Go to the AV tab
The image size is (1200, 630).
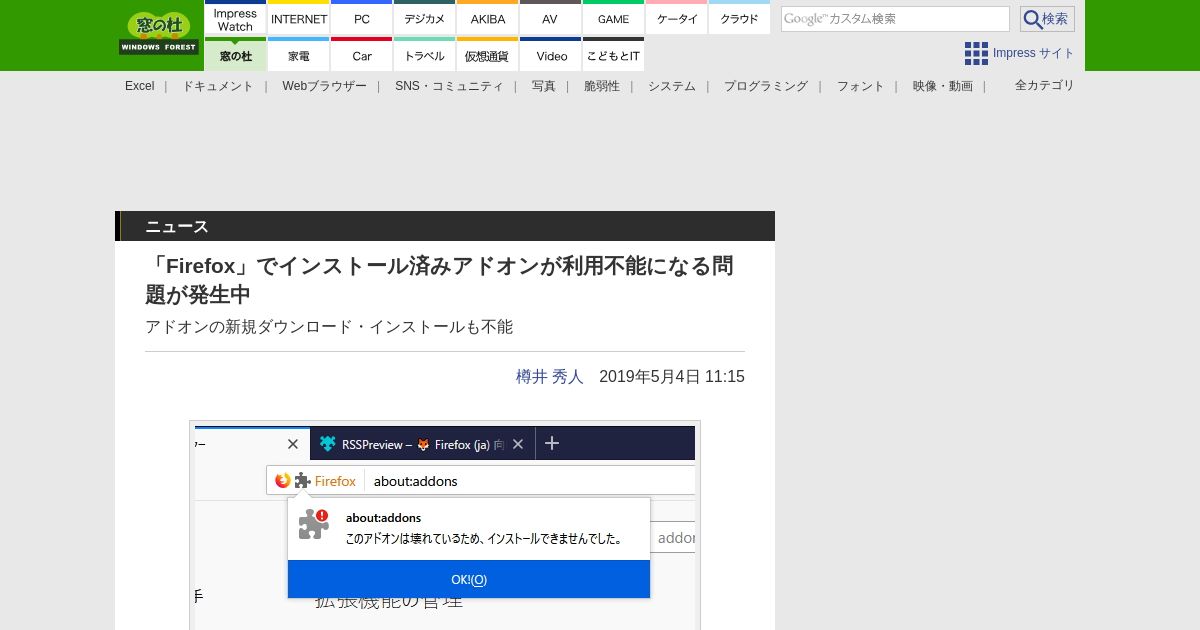550,19
